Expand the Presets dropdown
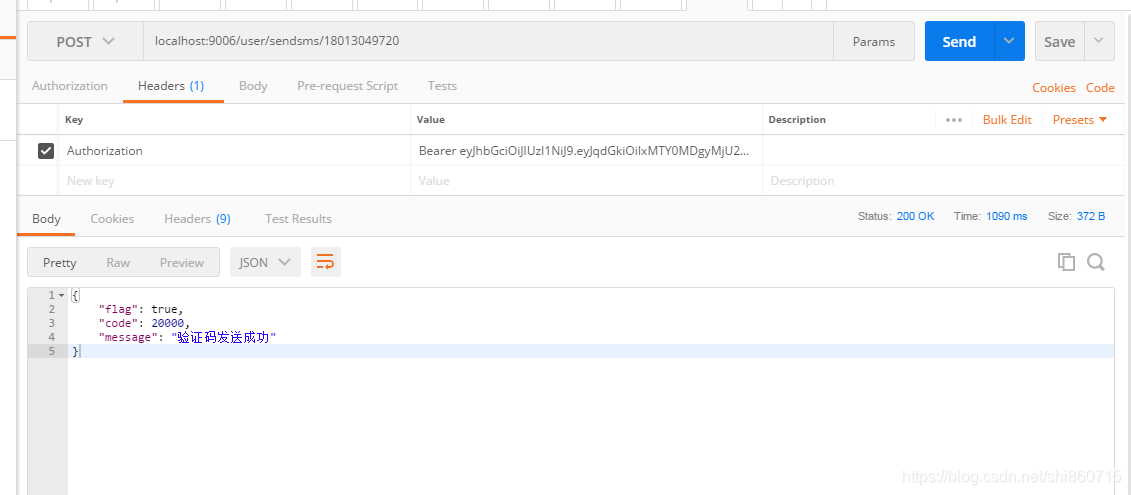This screenshot has height=495, width=1131. coord(1080,120)
